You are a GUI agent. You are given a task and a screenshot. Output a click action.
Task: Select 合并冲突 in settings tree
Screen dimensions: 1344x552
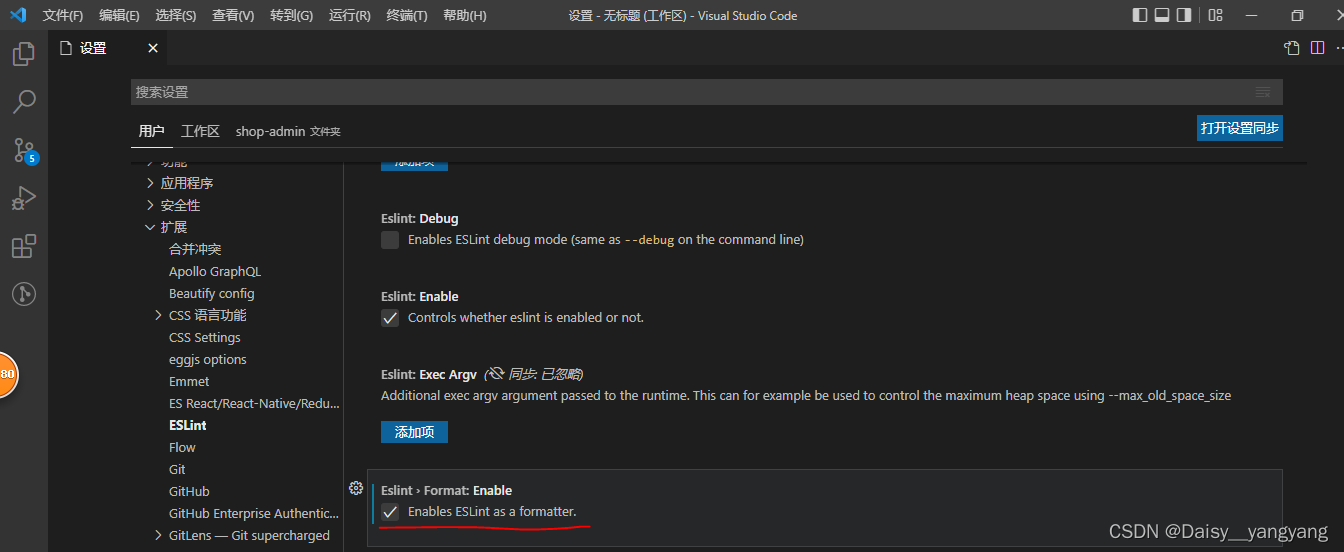tap(195, 249)
